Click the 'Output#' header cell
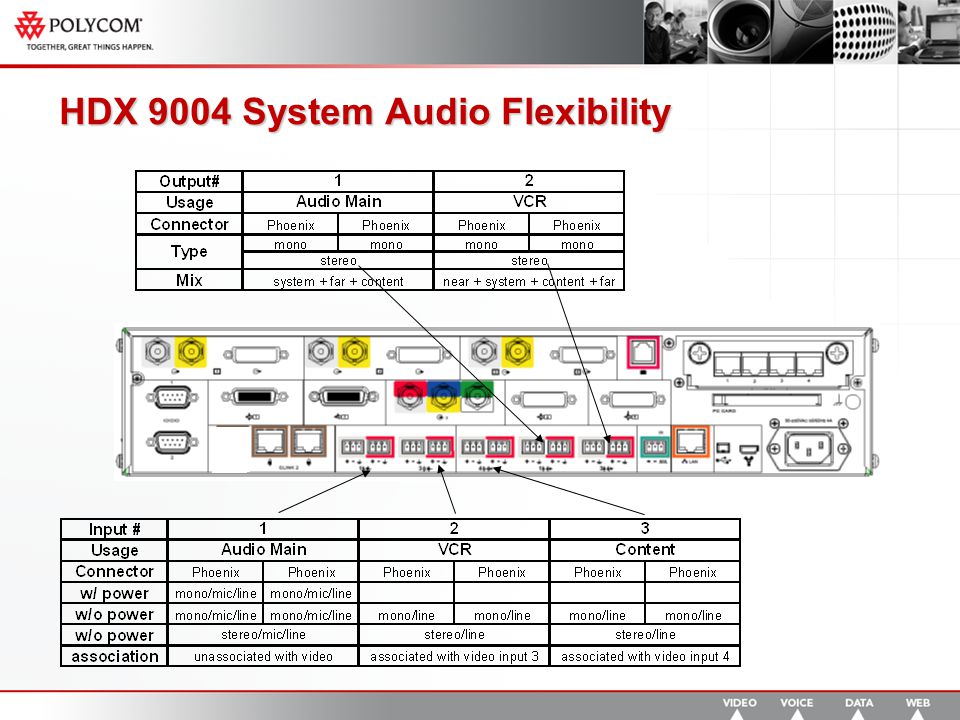 click(189, 181)
